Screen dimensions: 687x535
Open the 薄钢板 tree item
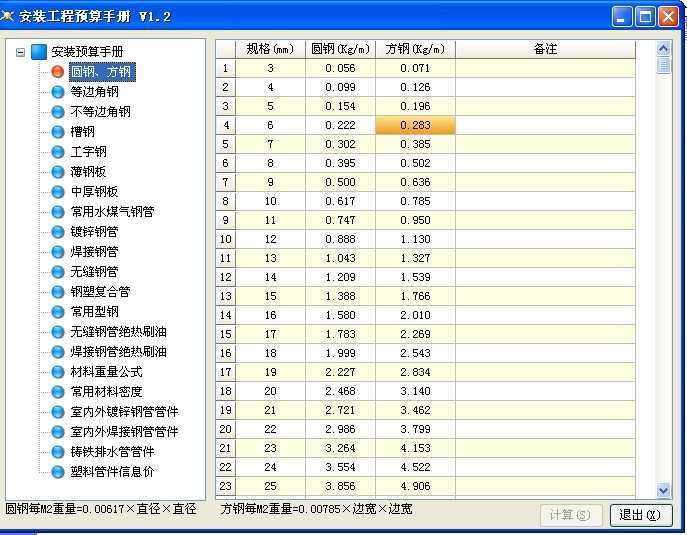(x=89, y=172)
